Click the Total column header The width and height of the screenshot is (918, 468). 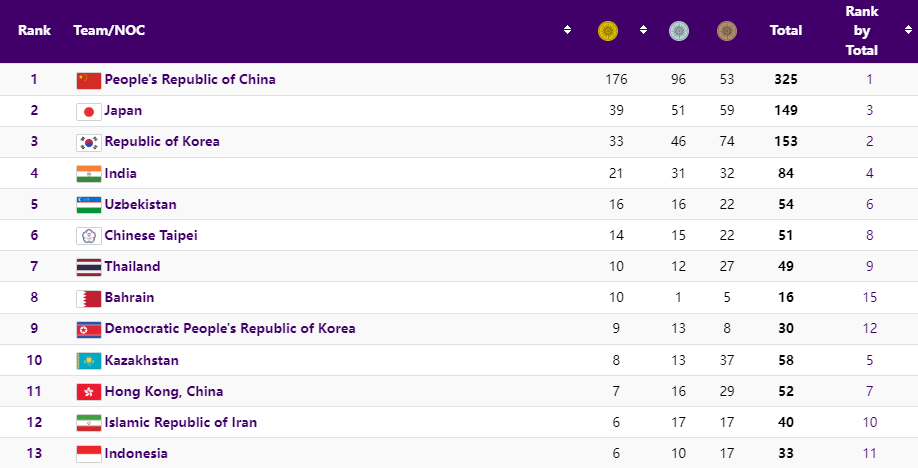pyautogui.click(x=786, y=30)
